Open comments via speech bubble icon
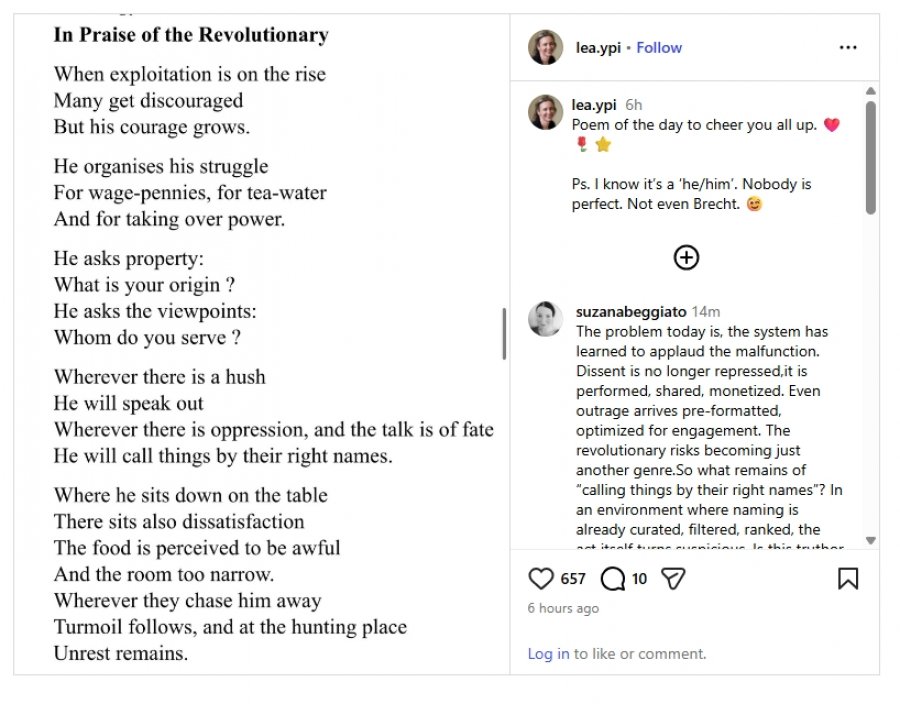Image resolution: width=900 pixels, height=704 pixels. pyautogui.click(x=613, y=578)
